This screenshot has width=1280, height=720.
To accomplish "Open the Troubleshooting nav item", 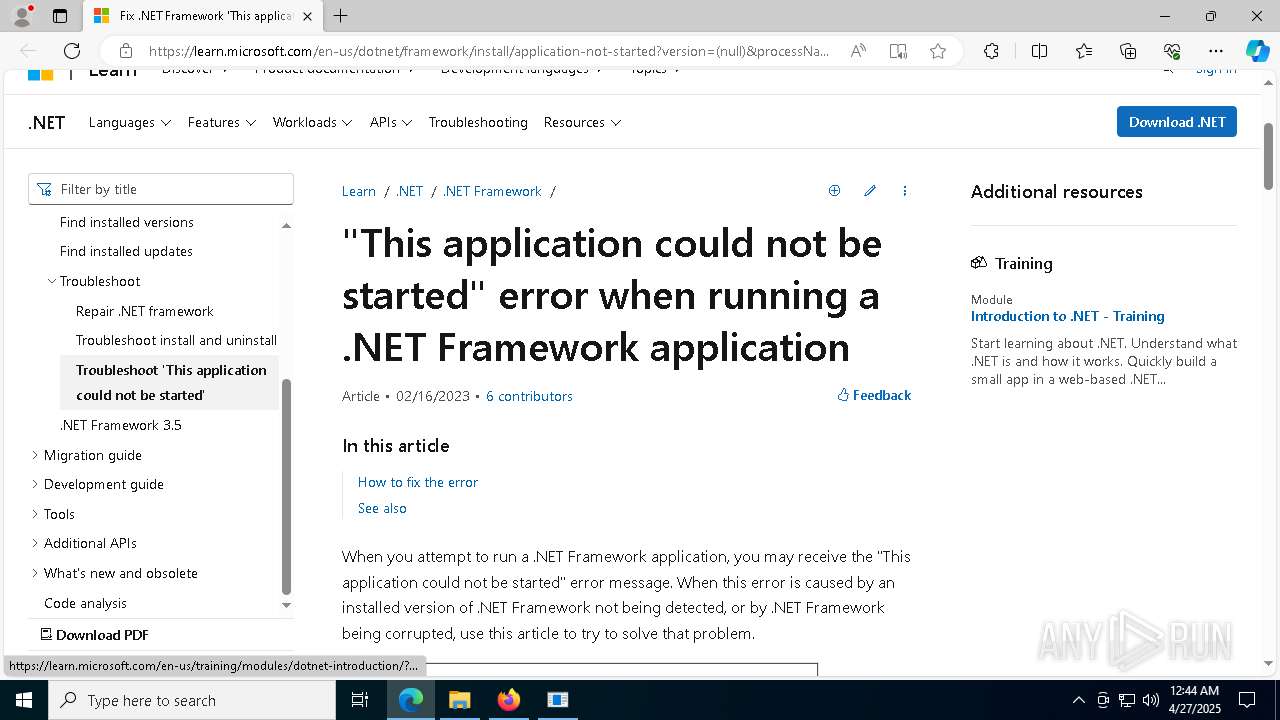I will [478, 122].
